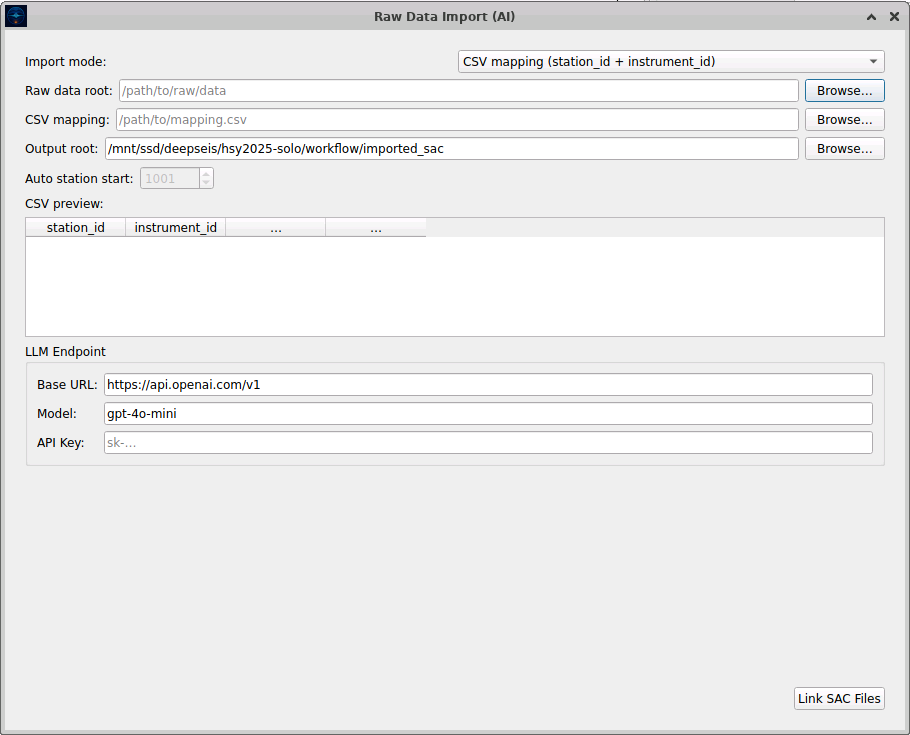The image size is (910, 735).
Task: Browse for the Output root folder
Action: 844,149
